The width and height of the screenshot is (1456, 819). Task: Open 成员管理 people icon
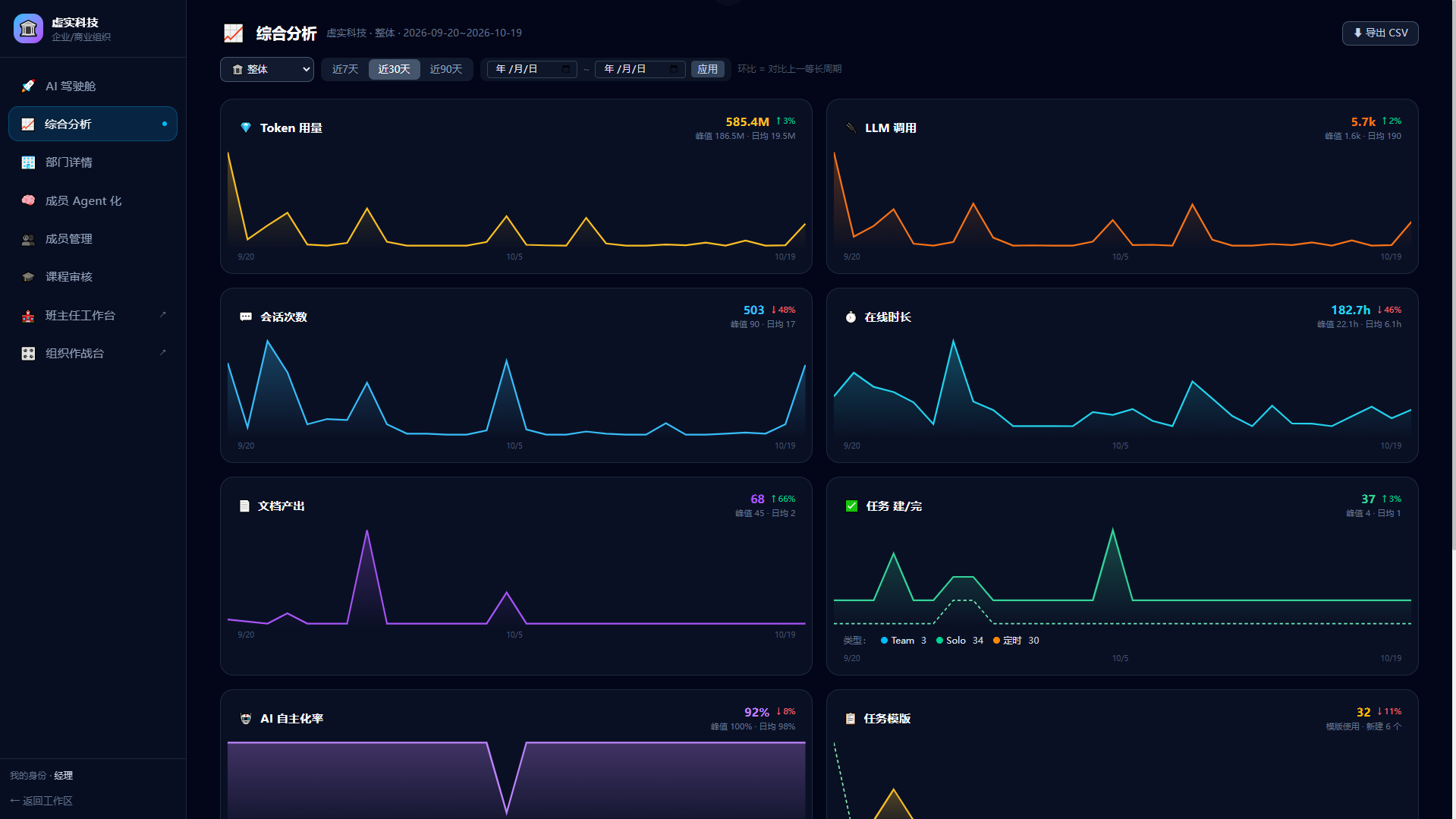coord(28,239)
